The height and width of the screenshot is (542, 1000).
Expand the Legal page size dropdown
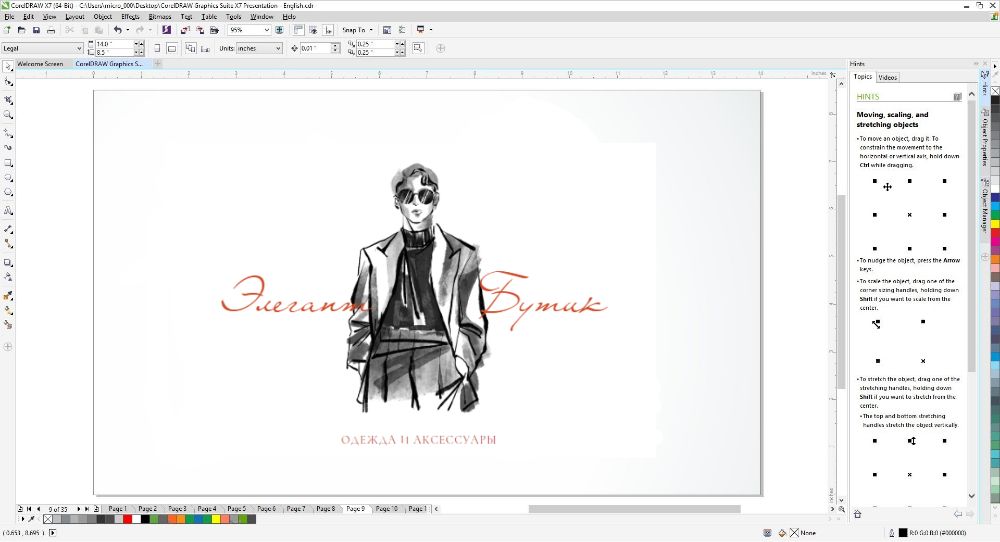tap(78, 48)
